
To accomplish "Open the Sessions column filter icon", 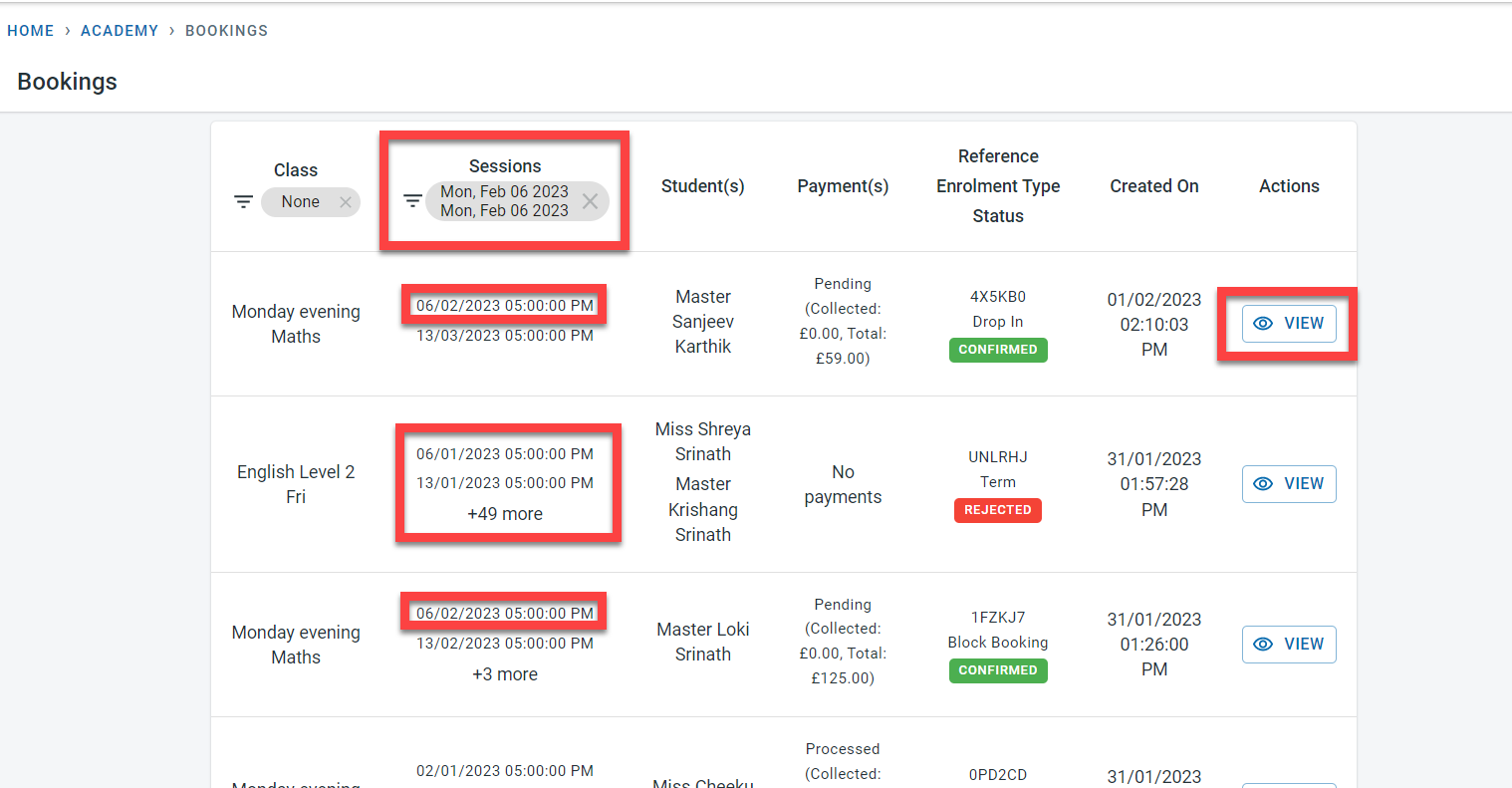I will (412, 201).
